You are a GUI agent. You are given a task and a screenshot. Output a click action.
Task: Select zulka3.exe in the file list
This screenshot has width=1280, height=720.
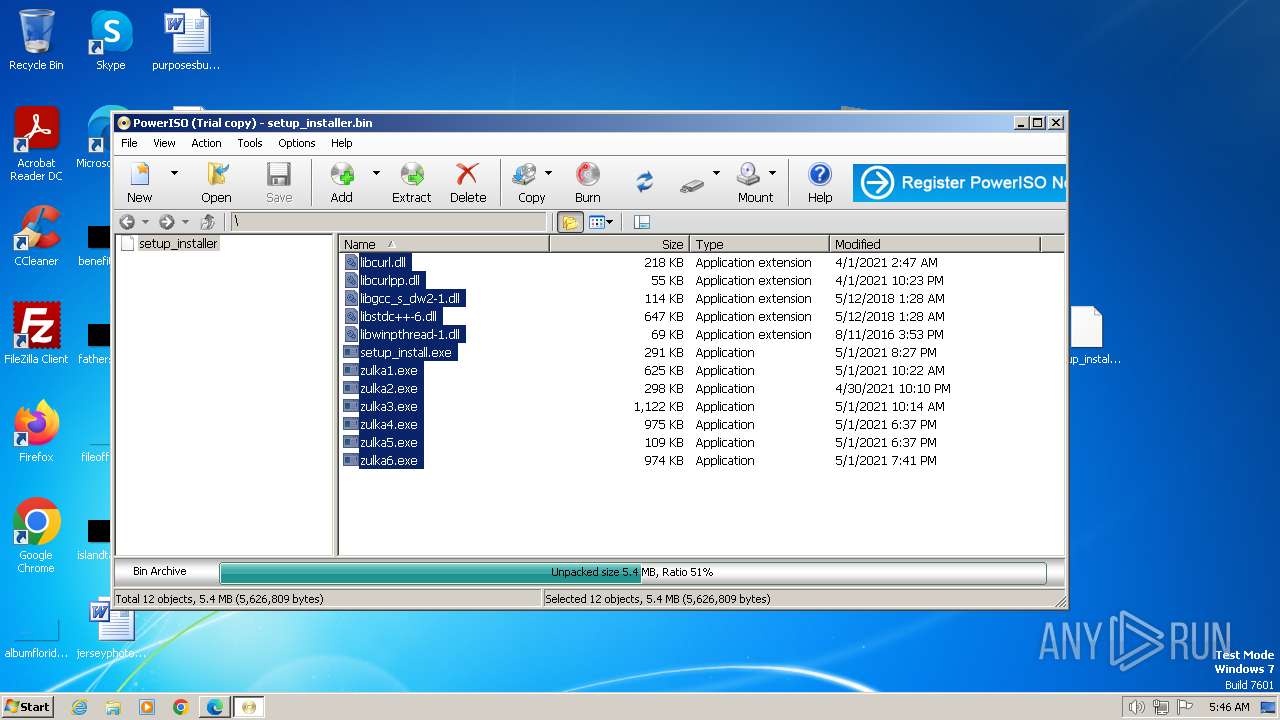coord(389,406)
